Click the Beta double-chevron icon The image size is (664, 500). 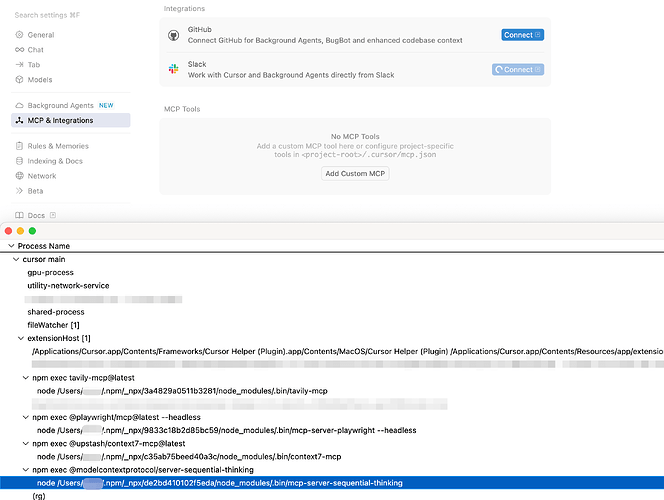19,191
